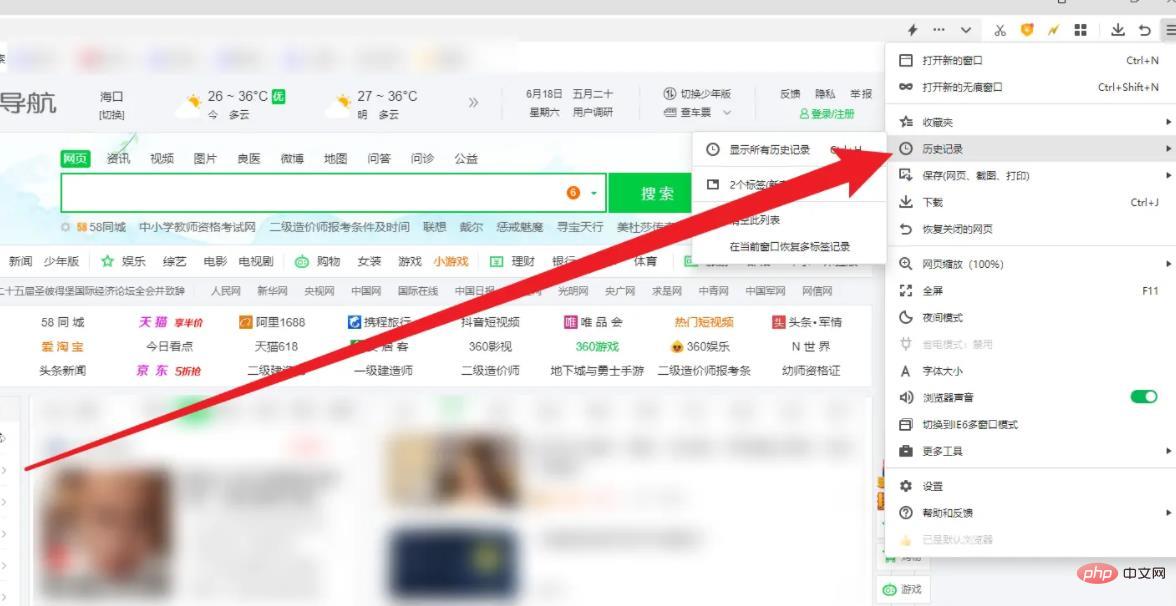
Task: Click the 切换 city link under 海口
Action: (x=112, y=115)
